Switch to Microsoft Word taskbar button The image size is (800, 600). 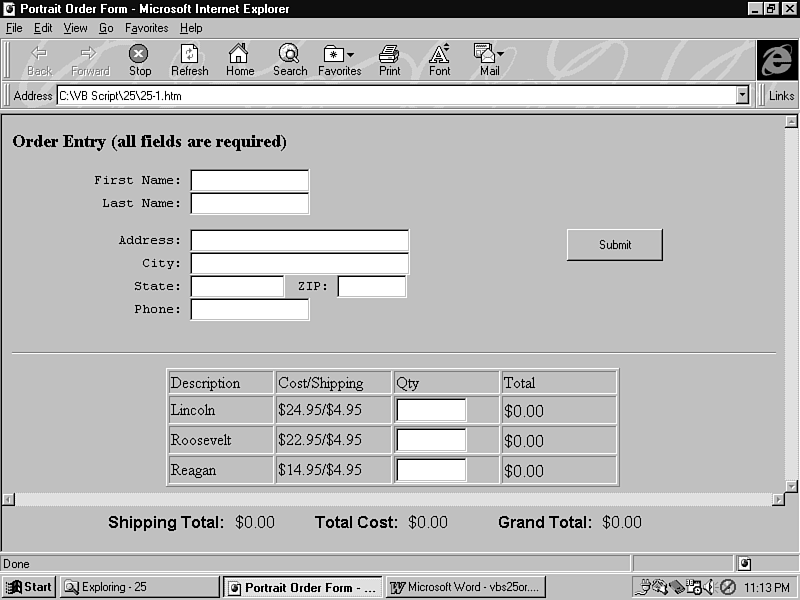tap(466, 587)
